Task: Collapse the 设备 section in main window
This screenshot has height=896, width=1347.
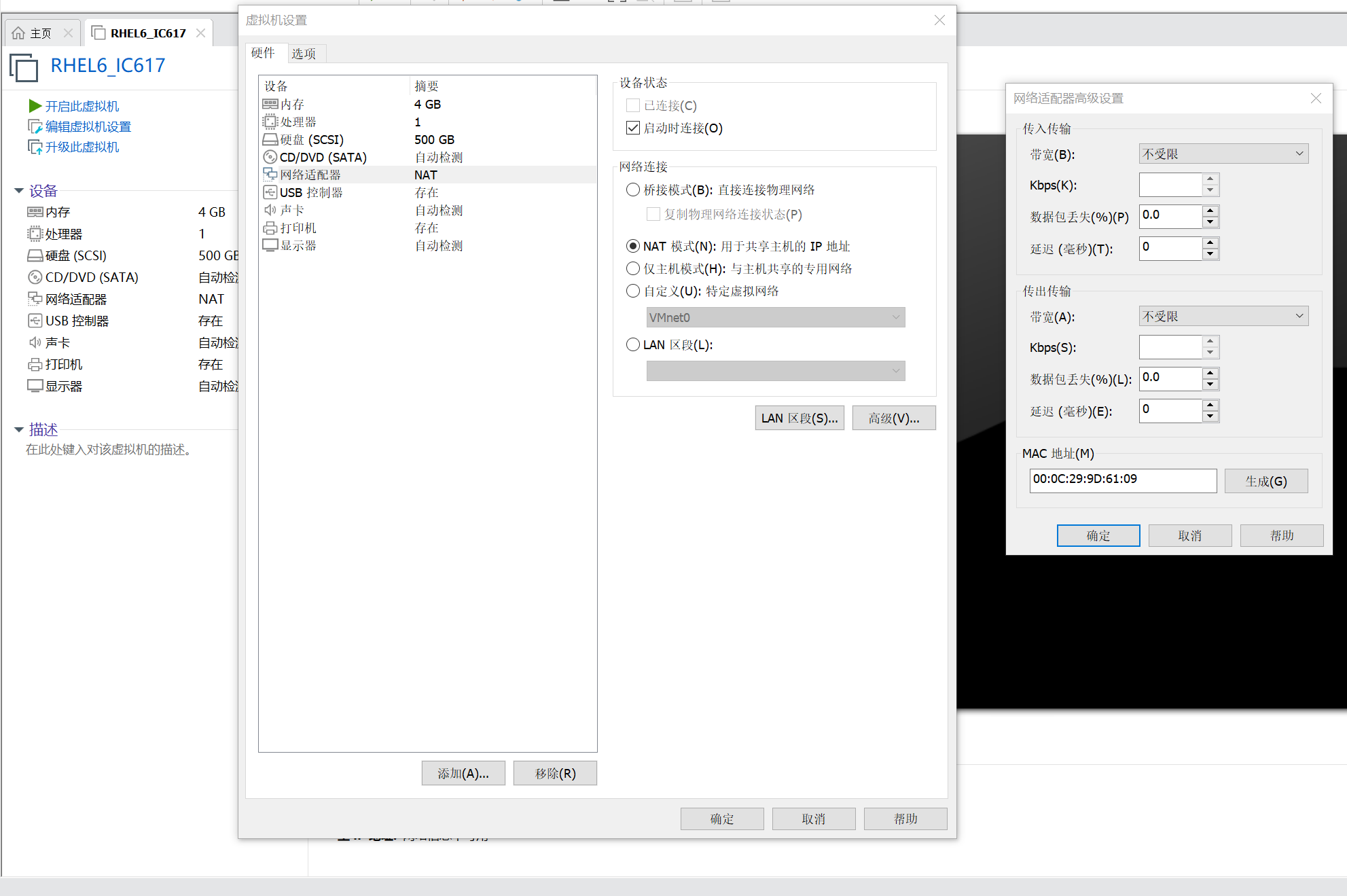Action: click(x=19, y=191)
